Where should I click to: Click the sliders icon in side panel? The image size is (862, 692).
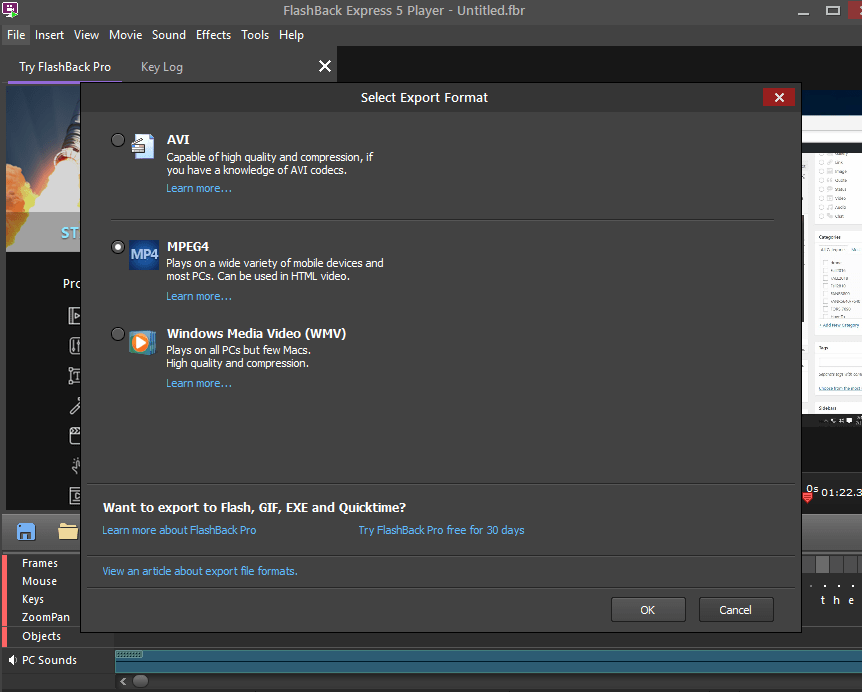(x=75, y=346)
